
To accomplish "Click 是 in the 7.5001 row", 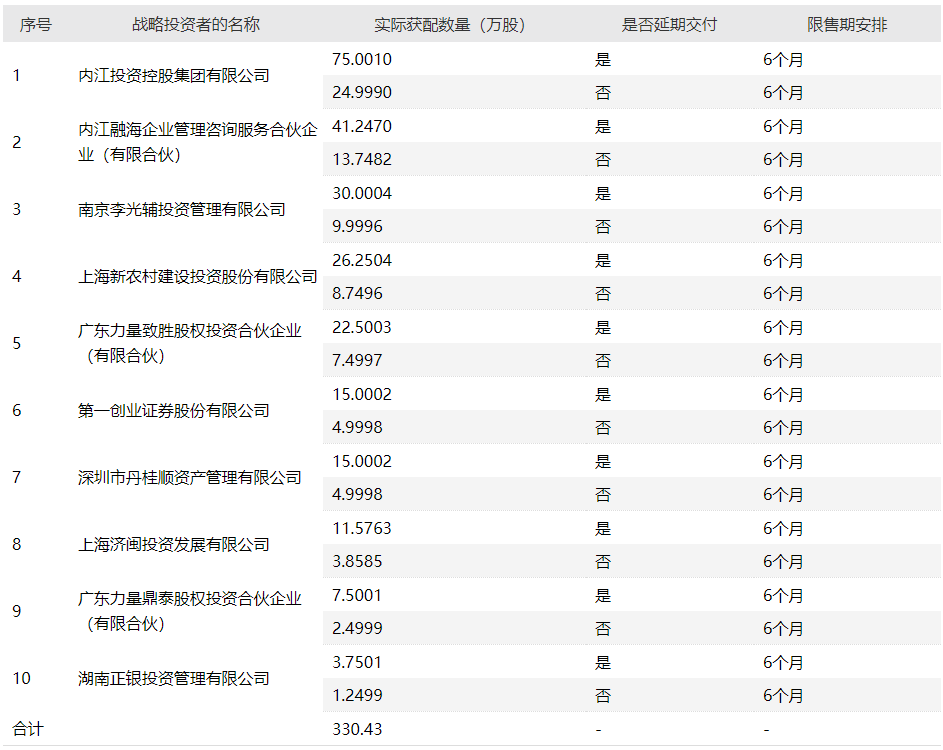I will pos(603,595).
